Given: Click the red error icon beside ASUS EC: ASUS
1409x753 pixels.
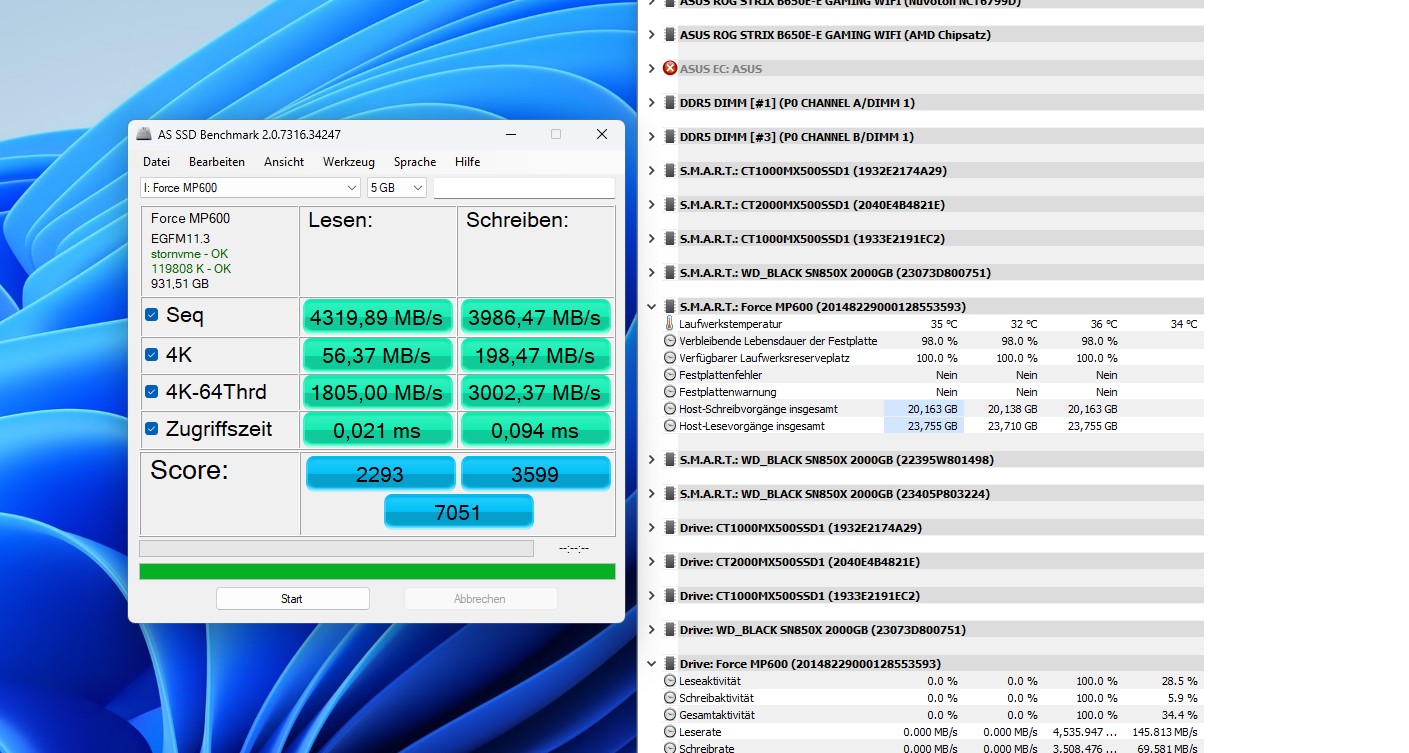Looking at the screenshot, I should 670,68.
